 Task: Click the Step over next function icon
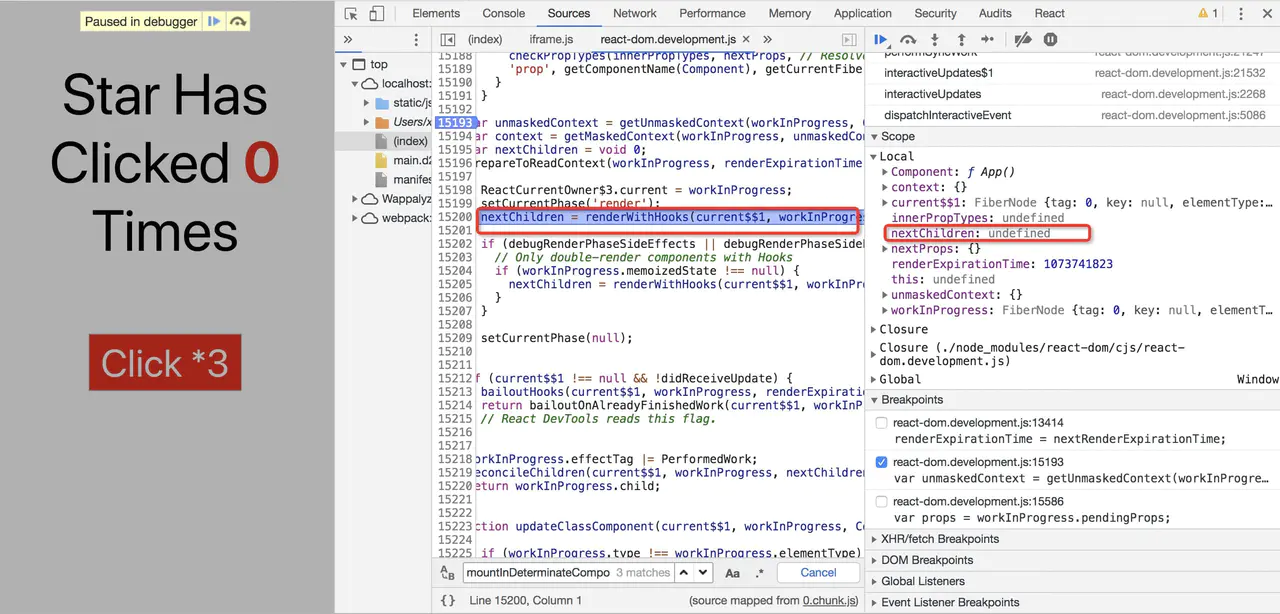pos(908,40)
